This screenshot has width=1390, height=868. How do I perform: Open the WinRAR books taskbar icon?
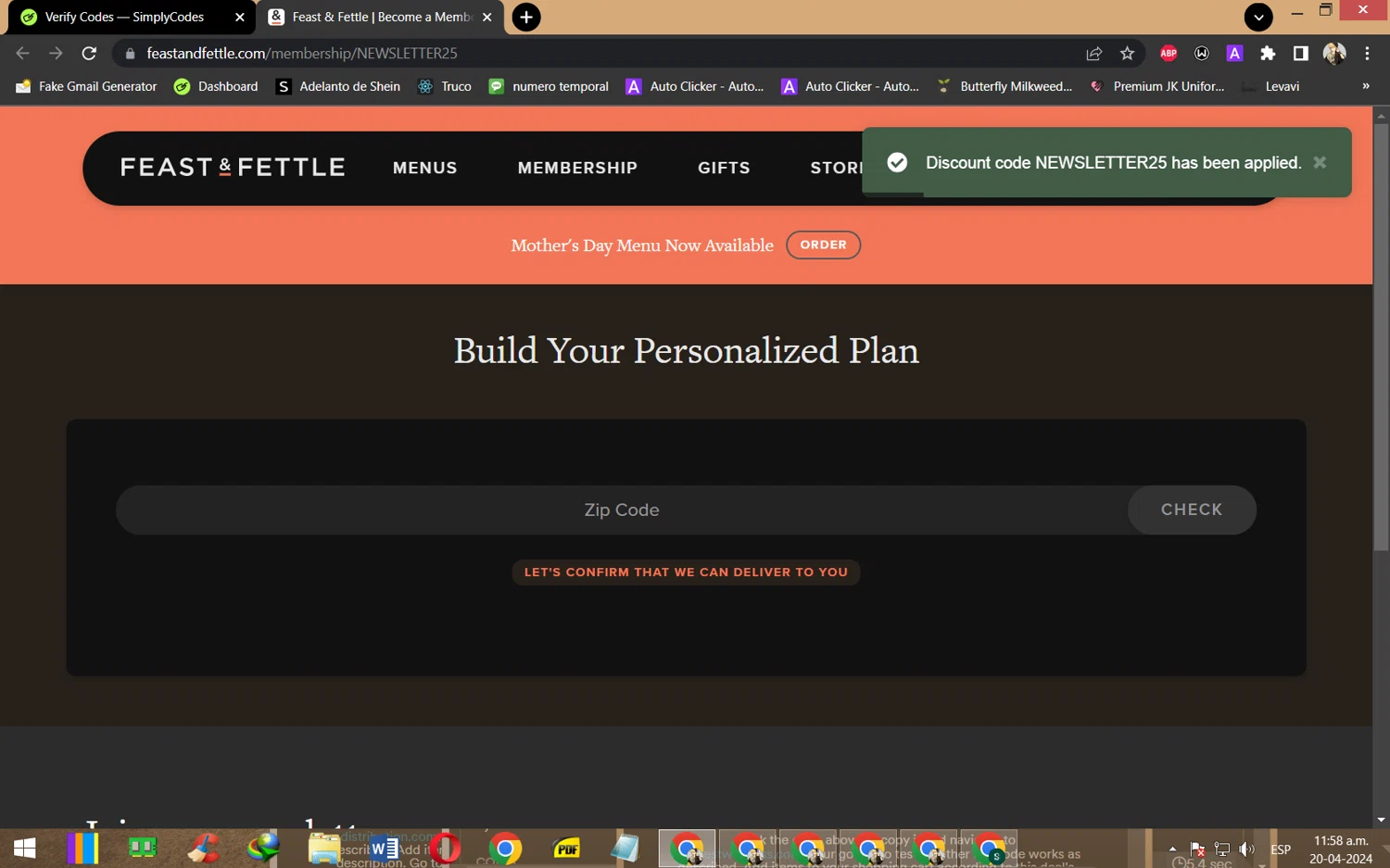pyautogui.click(x=82, y=848)
